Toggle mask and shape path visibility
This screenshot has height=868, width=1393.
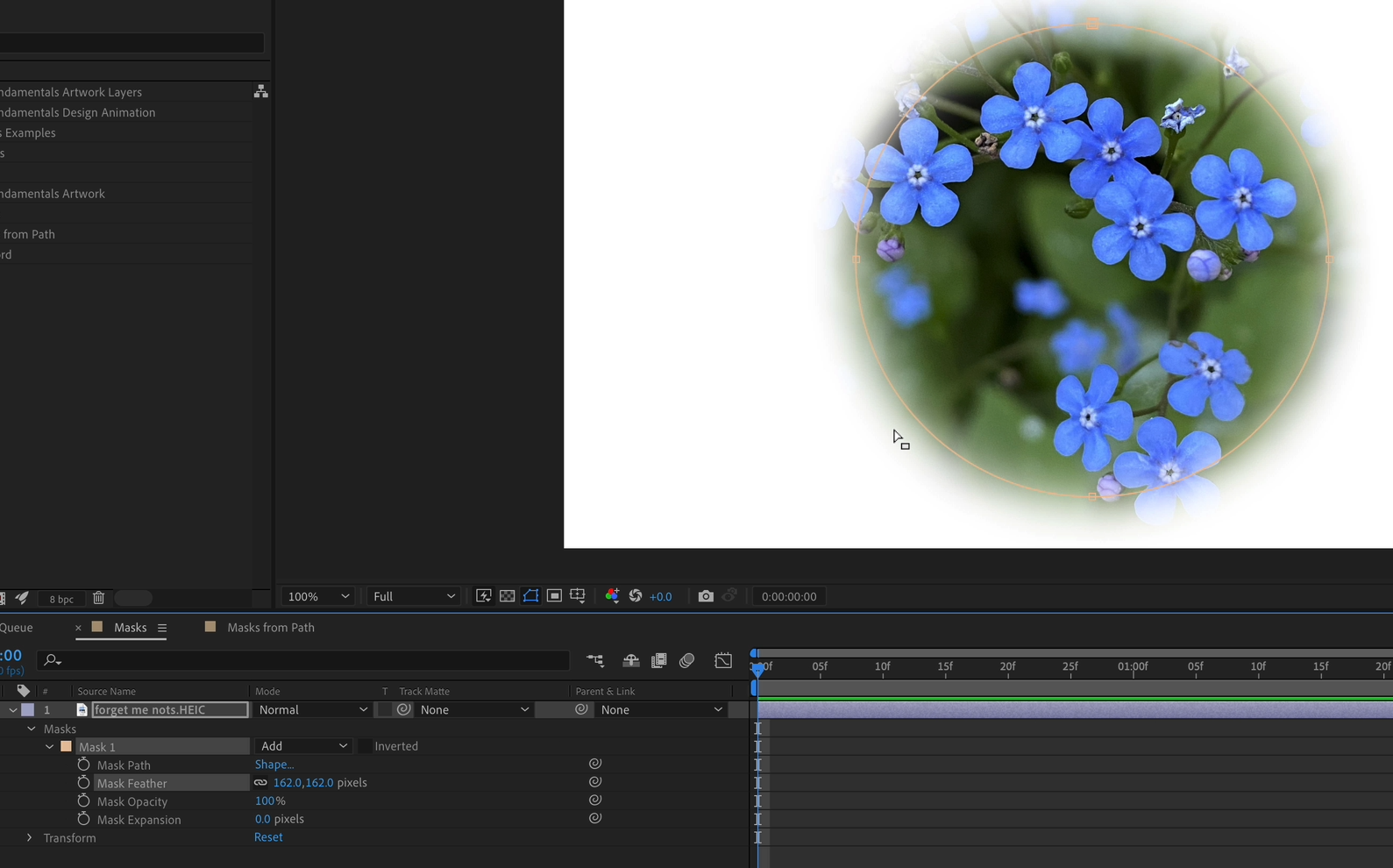(x=530, y=596)
